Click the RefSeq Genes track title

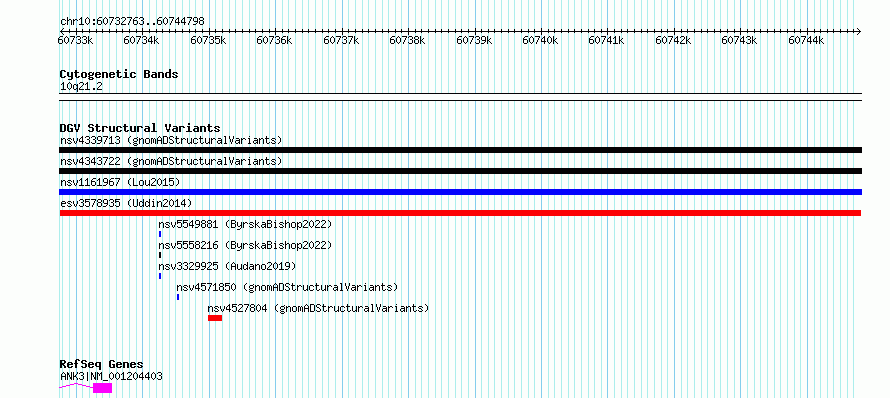pos(102,365)
